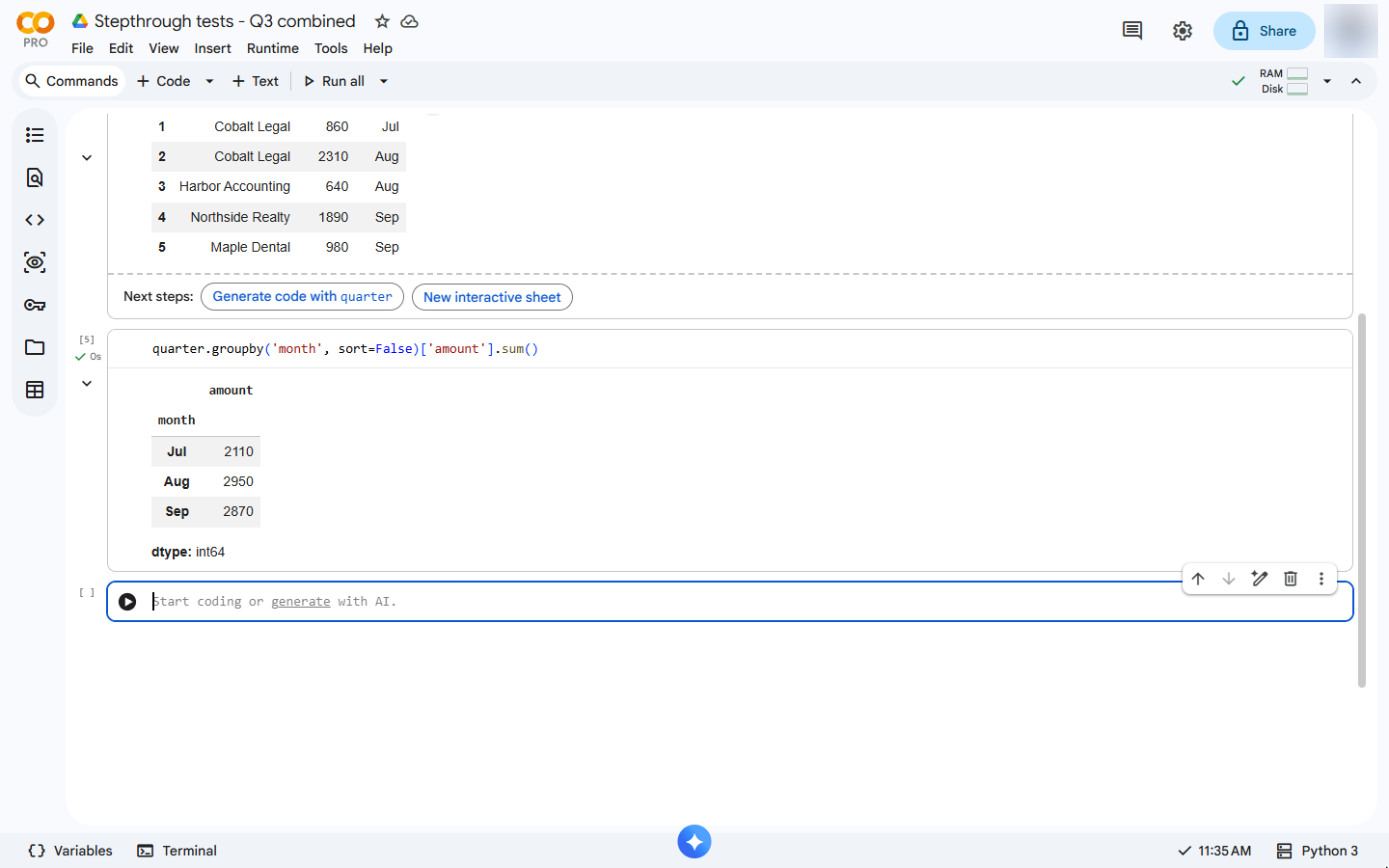This screenshot has height=868, width=1389.
Task: Open the Runtime menu
Action: 272,48
